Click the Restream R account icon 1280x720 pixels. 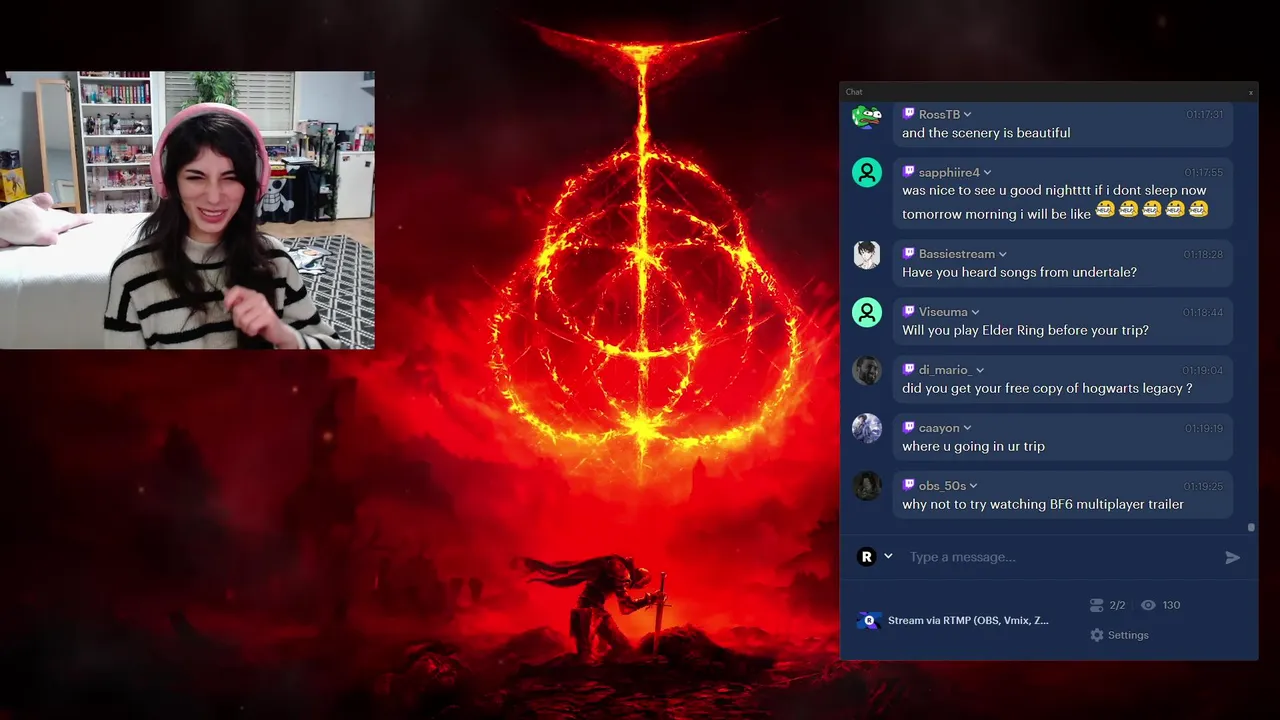[x=867, y=557]
